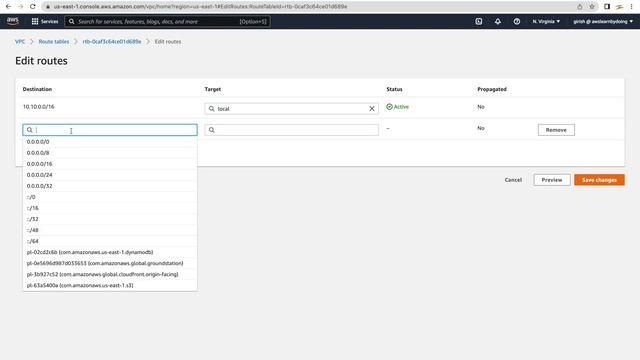Open the Chrome three-dot menu
Viewport: 640px width, 360px height.
coord(631,7)
